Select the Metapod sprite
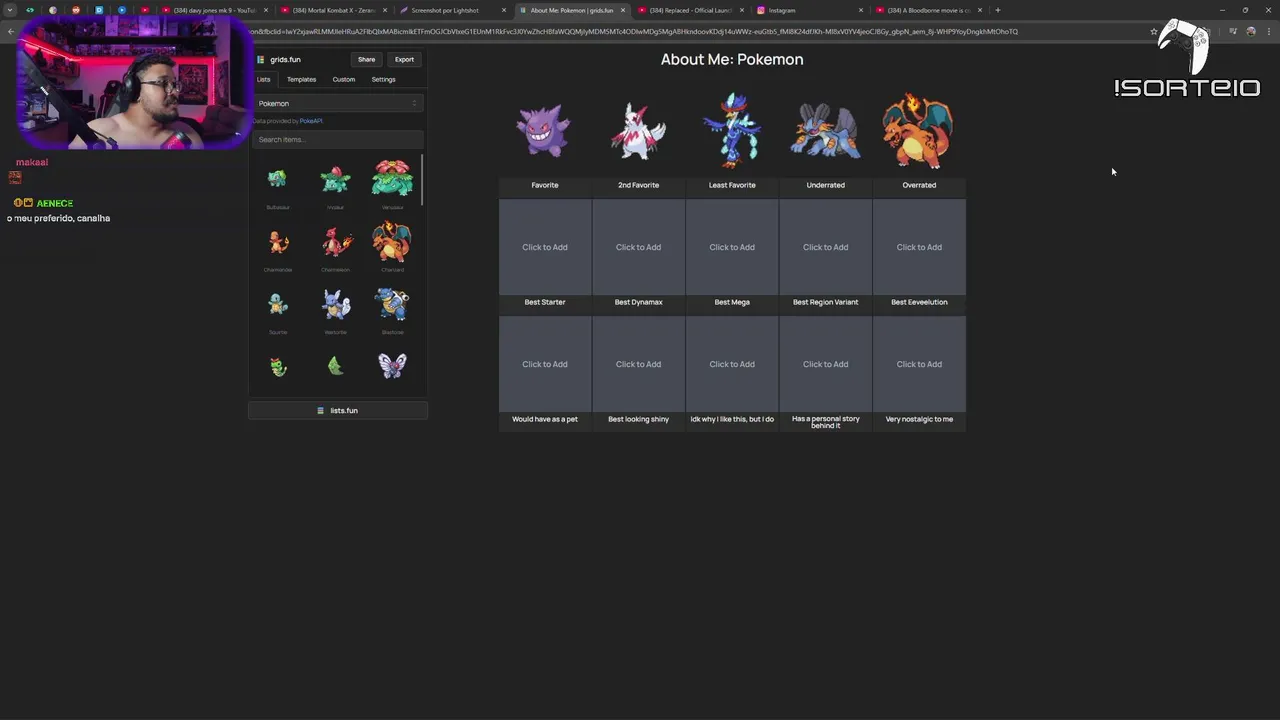The width and height of the screenshot is (1280, 720). (335, 366)
